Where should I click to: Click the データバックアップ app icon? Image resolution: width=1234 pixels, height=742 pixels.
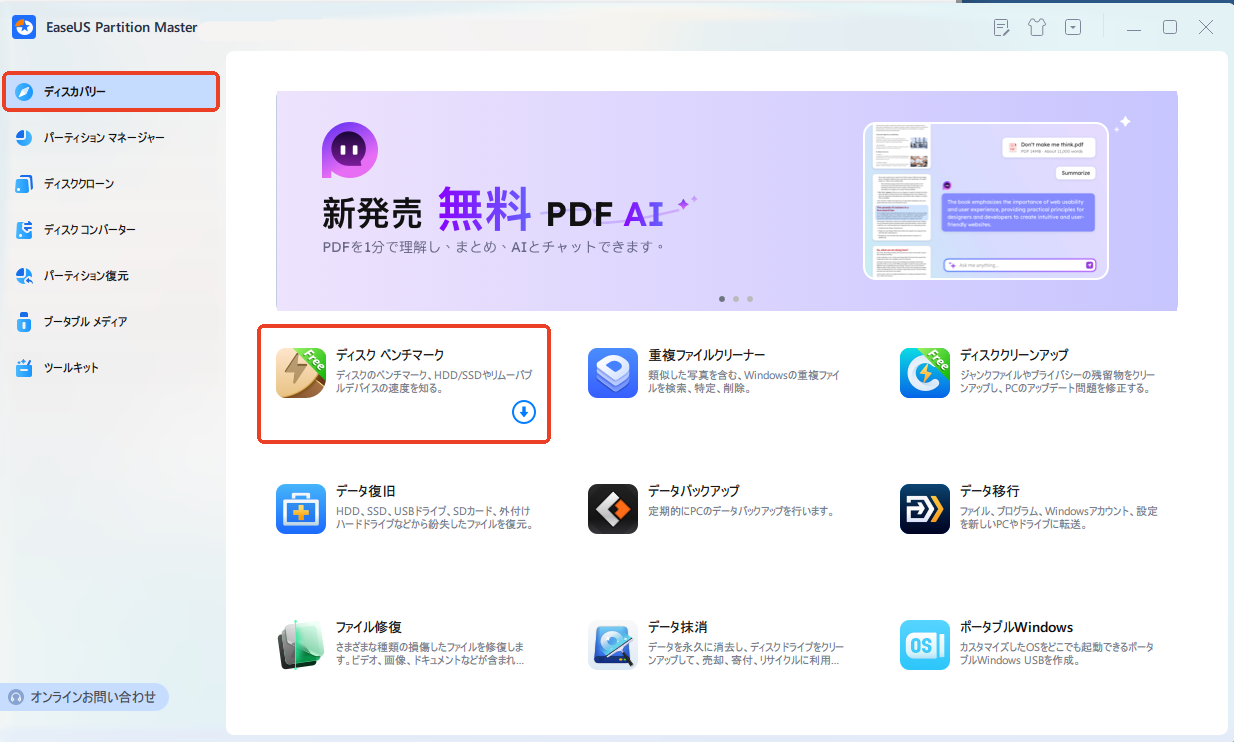point(612,509)
